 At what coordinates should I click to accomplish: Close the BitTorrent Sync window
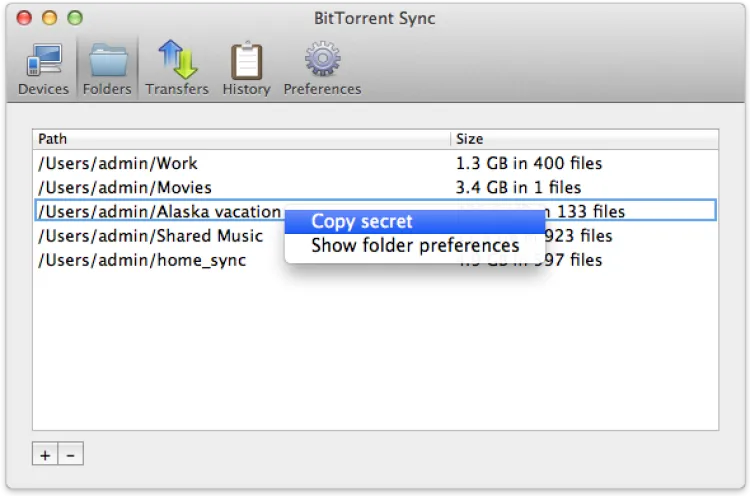(x=25, y=18)
